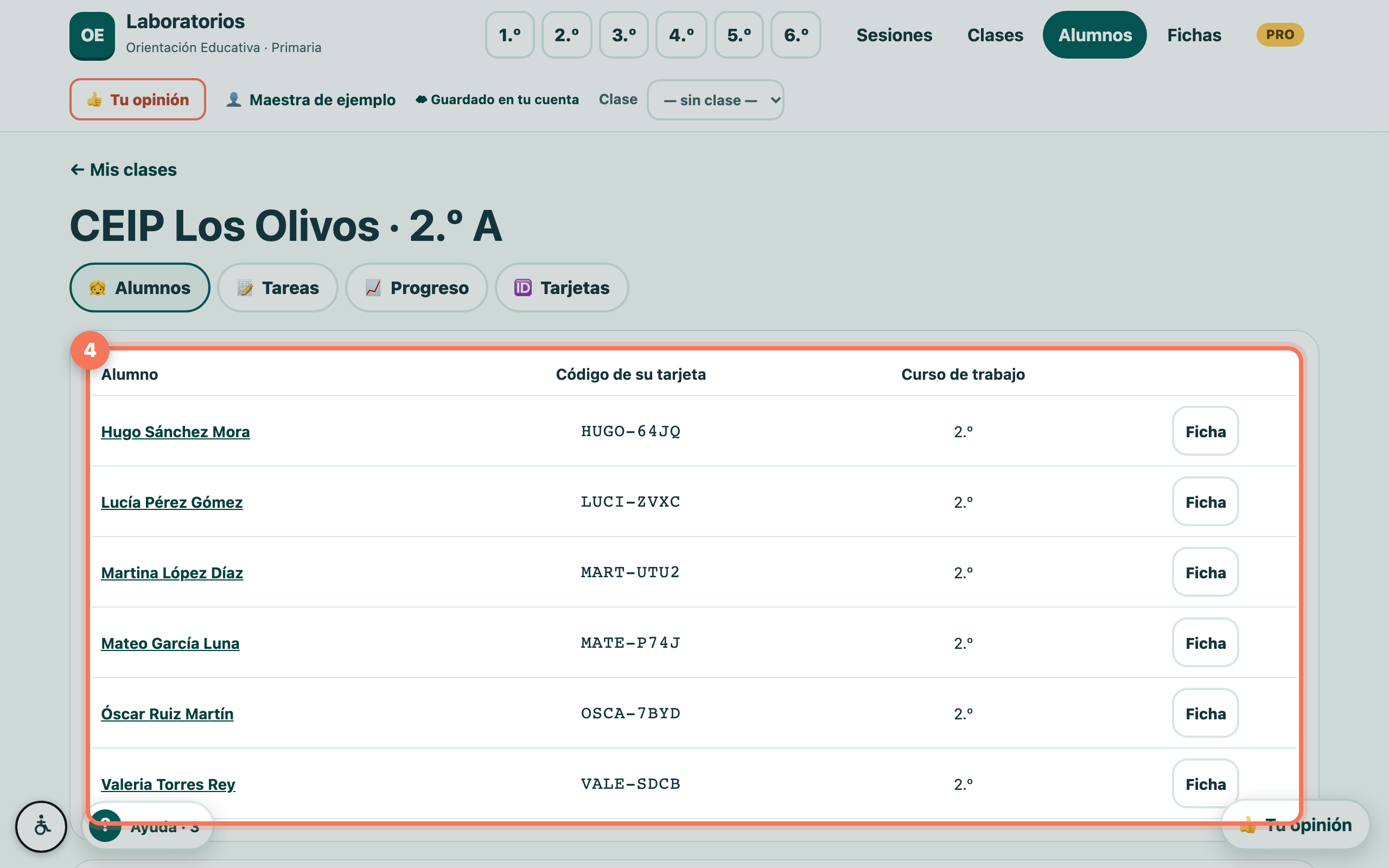Click the Maestra de ejemplo user icon
The image size is (1389, 868).
point(234,100)
